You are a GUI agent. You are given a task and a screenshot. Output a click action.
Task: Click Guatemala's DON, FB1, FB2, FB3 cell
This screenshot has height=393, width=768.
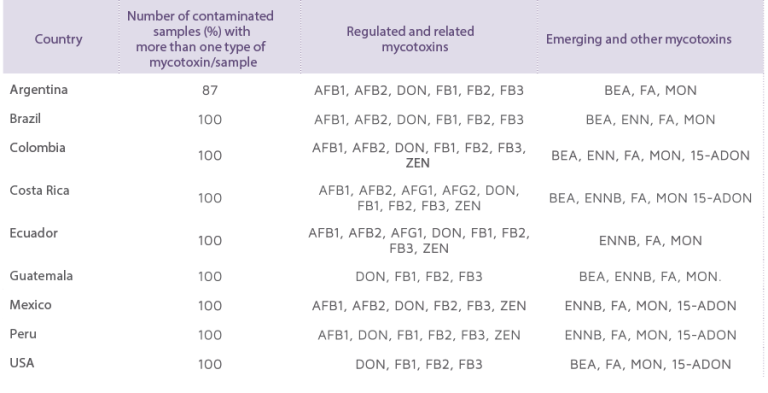click(419, 277)
